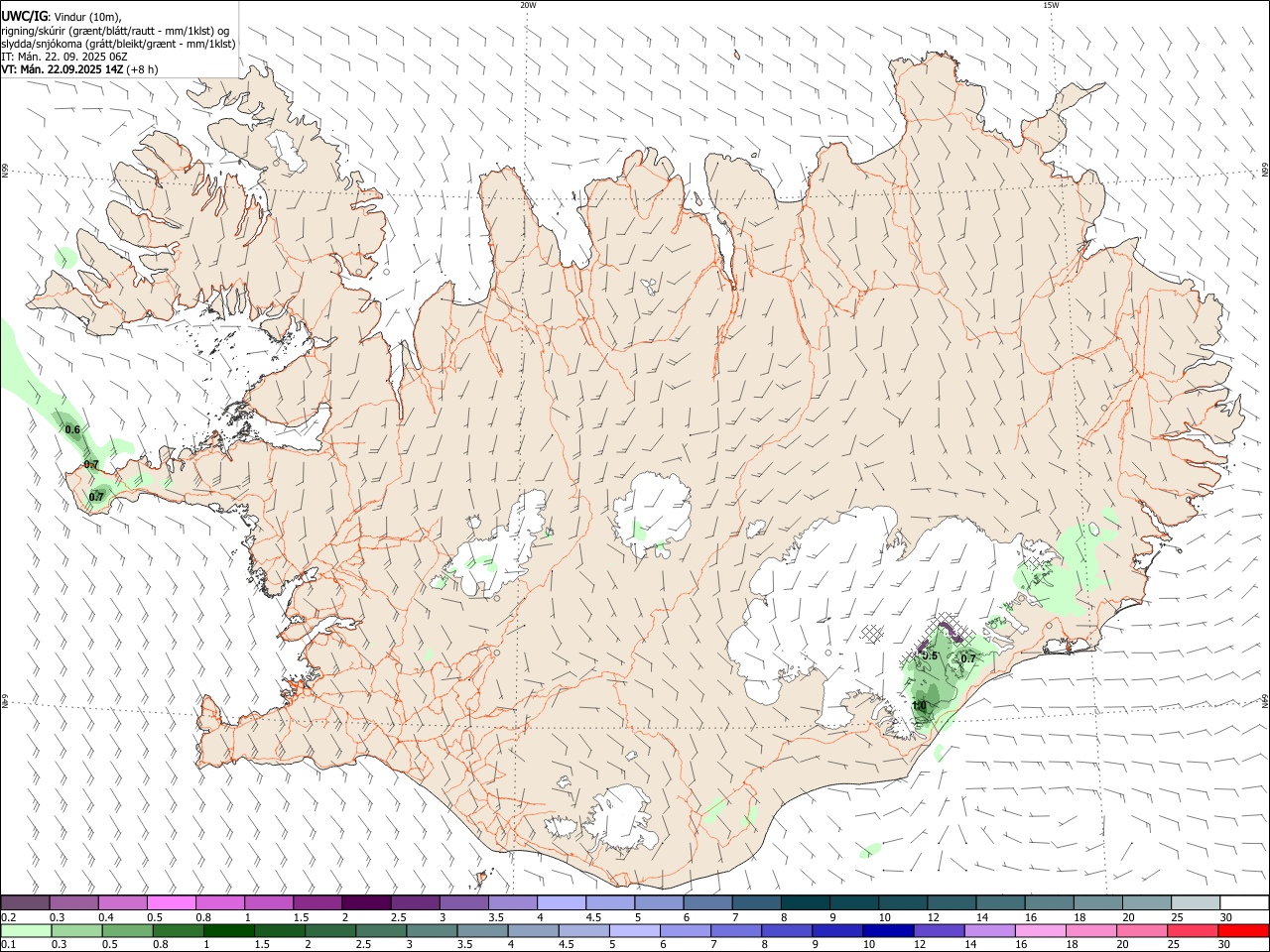The height and width of the screenshot is (952, 1270).
Task: Click the '0.5' value on the southeast glacier map area
Action: click(930, 655)
